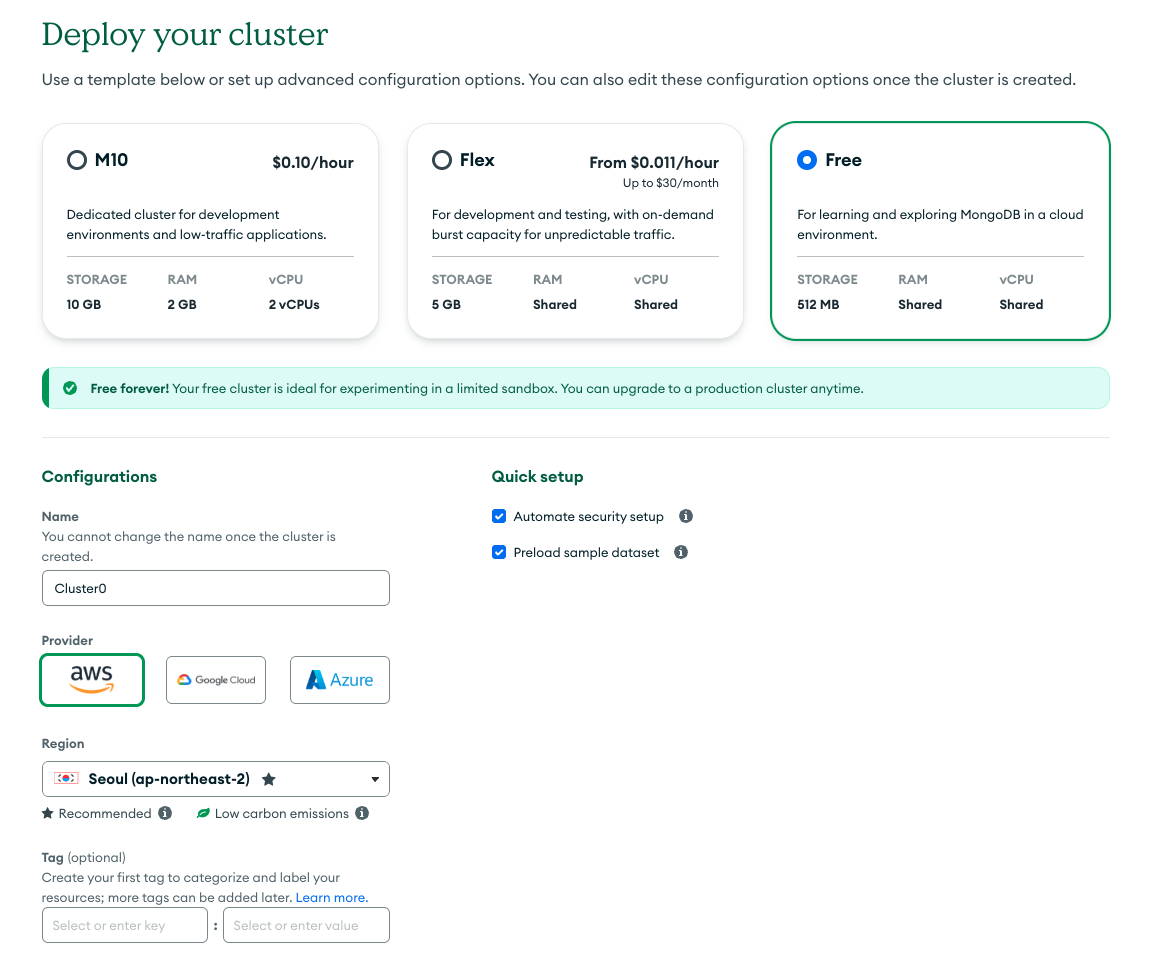Choose Google Cloud as provider
The image size is (1152, 968).
tap(216, 680)
